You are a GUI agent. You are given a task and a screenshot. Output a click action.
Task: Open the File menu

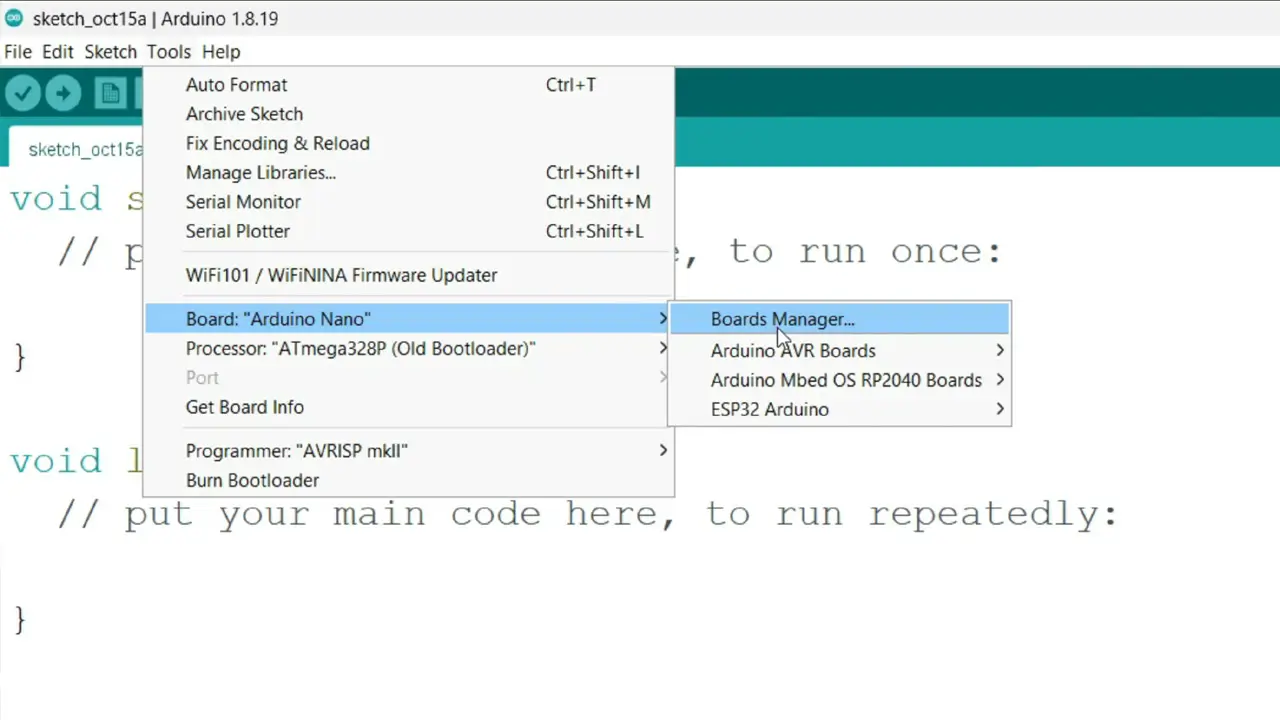pyautogui.click(x=18, y=52)
